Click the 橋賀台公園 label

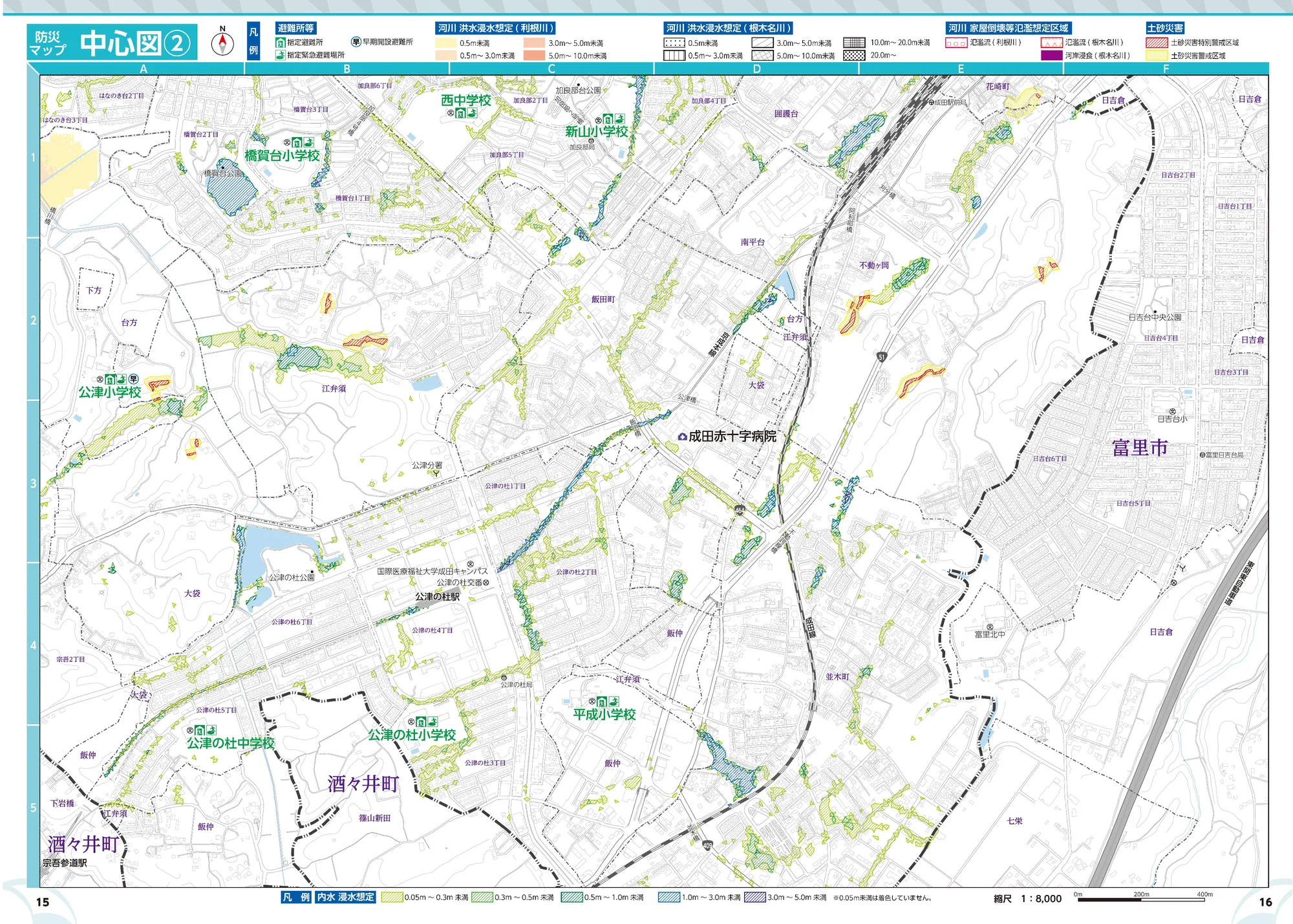(x=223, y=173)
